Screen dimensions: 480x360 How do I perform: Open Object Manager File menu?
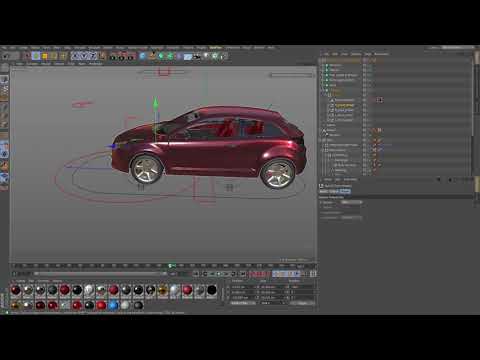[x=327, y=54]
